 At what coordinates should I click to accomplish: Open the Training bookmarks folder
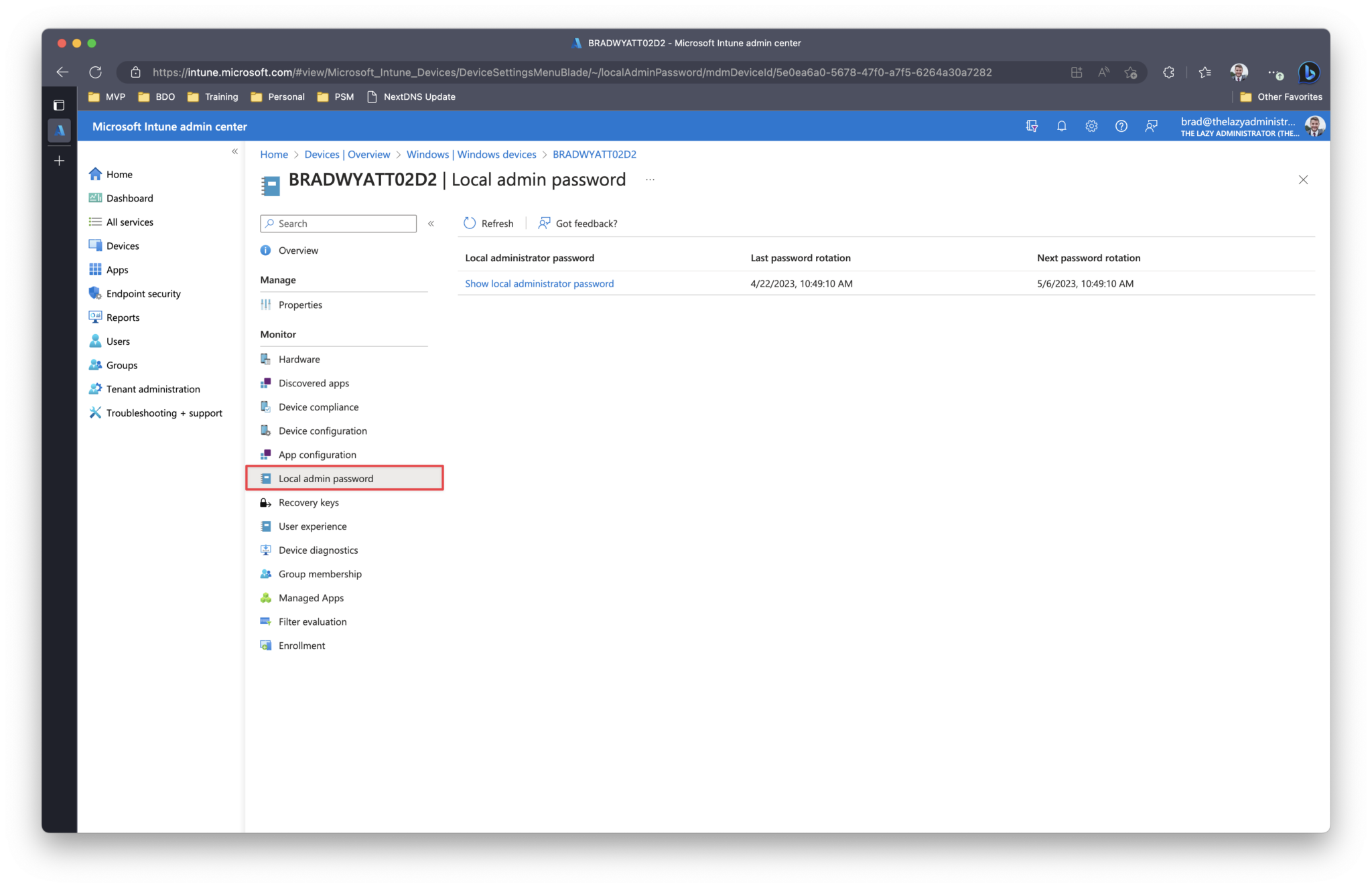click(212, 97)
